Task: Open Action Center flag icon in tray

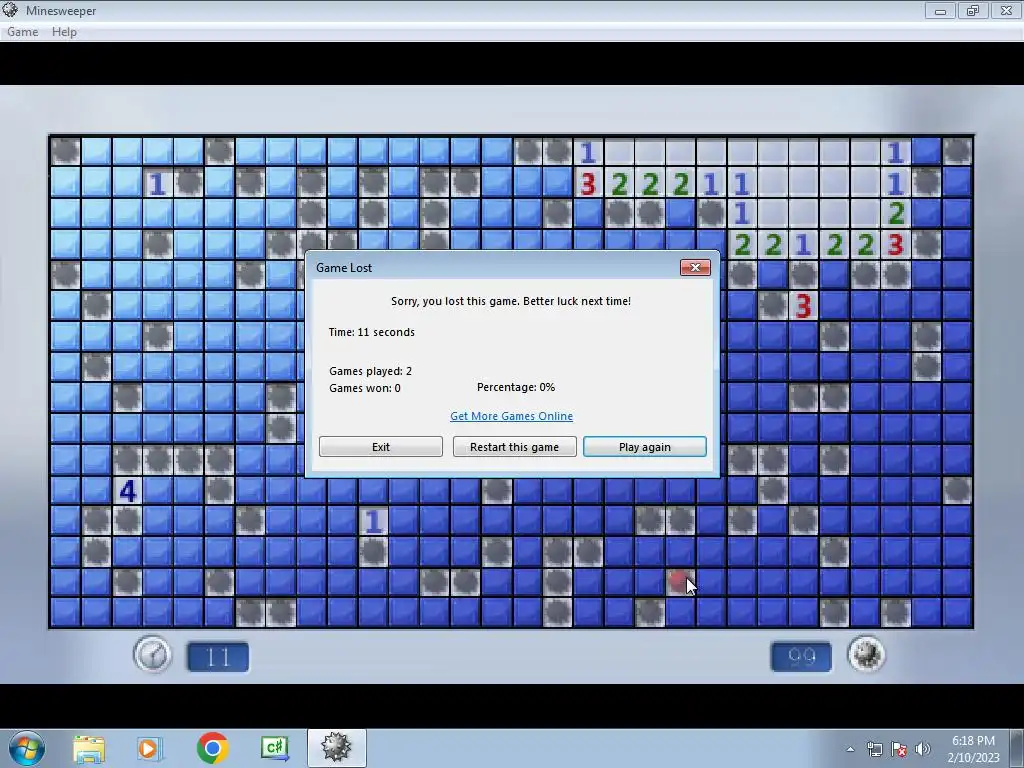Action: tap(899, 749)
